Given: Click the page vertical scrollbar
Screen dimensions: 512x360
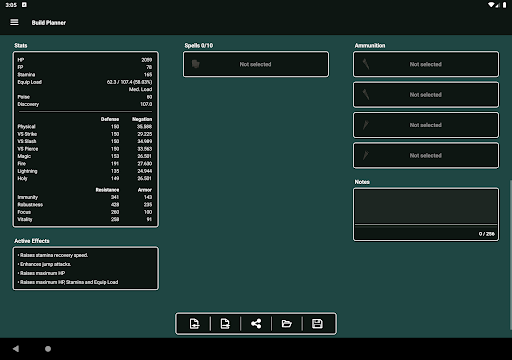Looking at the screenshot, I should pos(510,255).
